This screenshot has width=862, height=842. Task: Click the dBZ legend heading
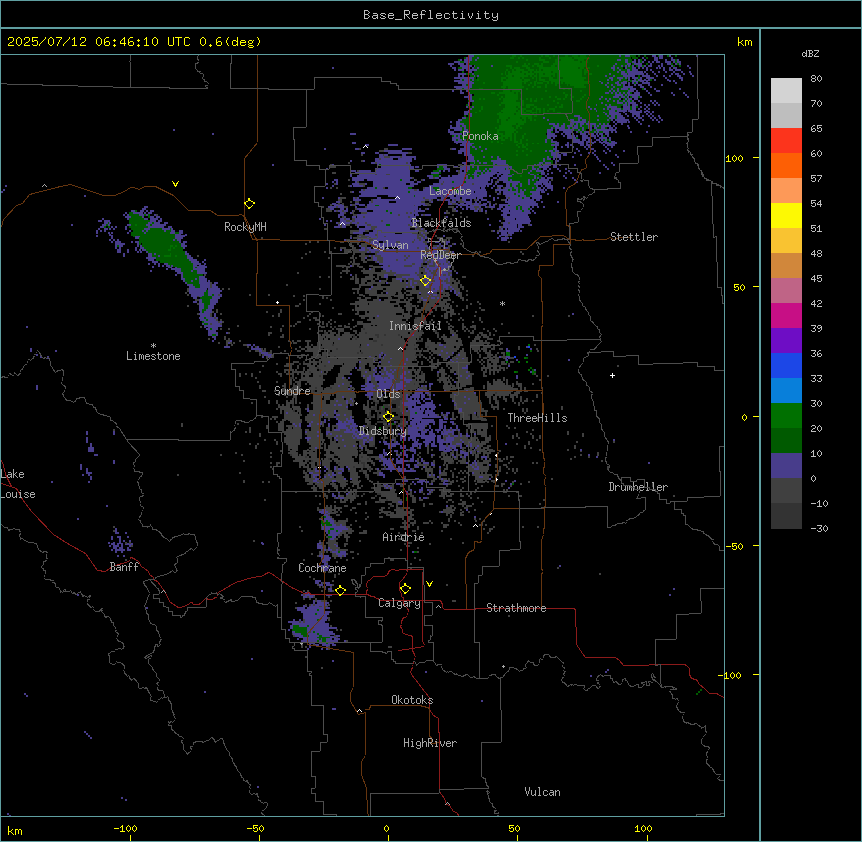(x=810, y=53)
